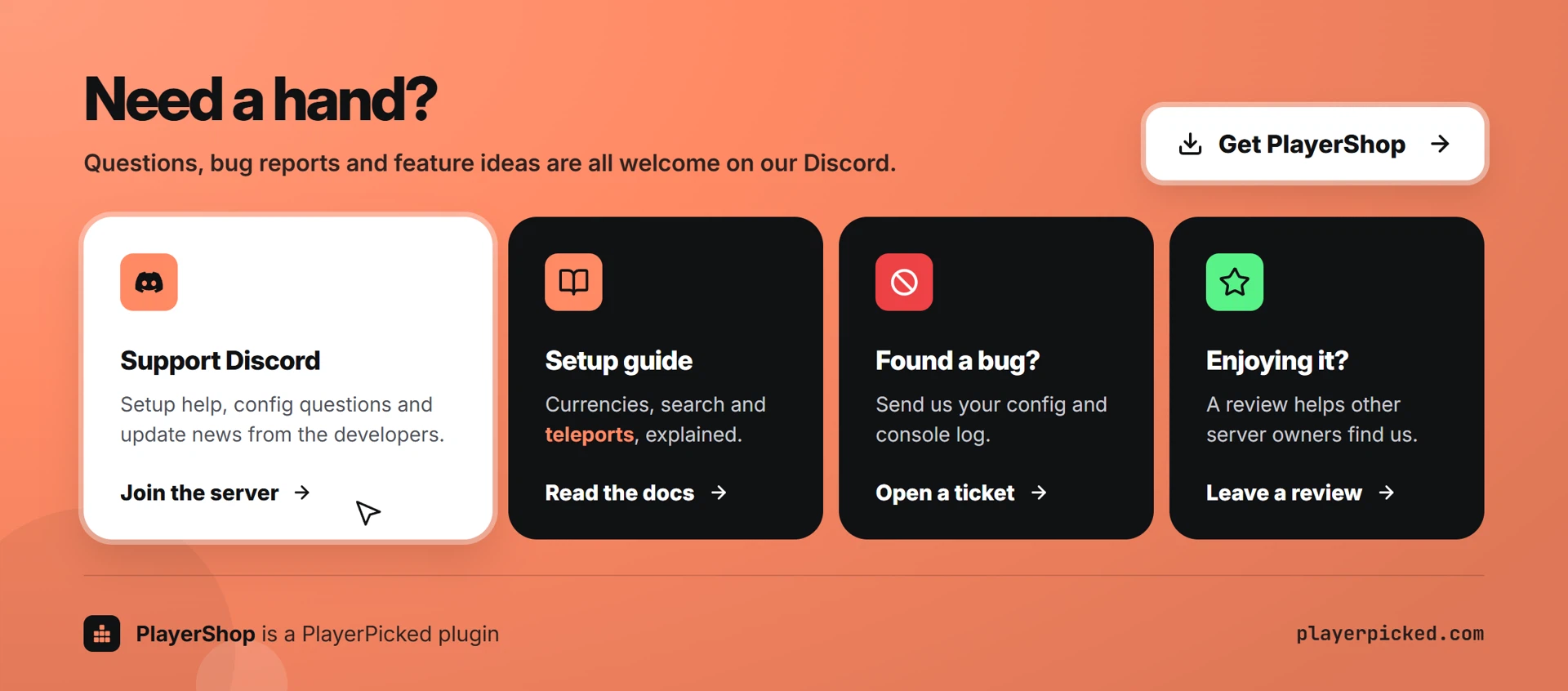Click the arrow on Get PlayerShop button
This screenshot has height=691, width=1568.
point(1441,145)
